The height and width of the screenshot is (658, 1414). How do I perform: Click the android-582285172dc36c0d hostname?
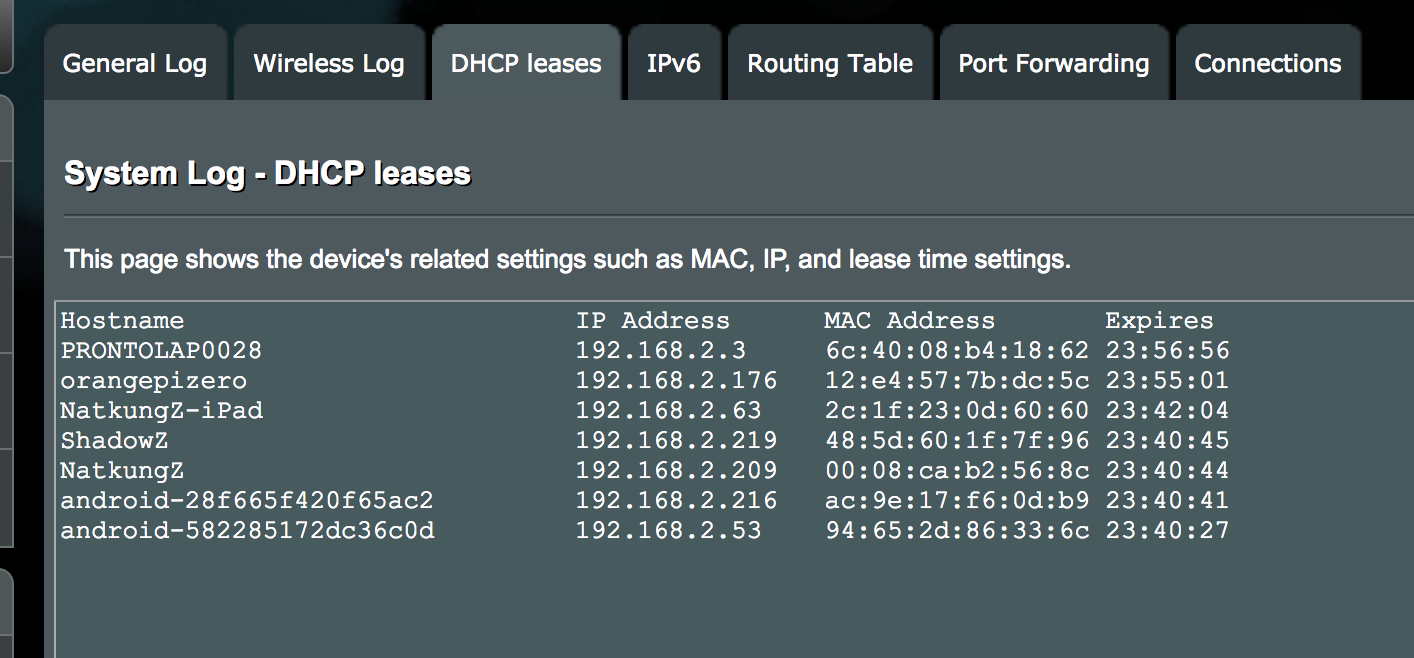tap(247, 531)
